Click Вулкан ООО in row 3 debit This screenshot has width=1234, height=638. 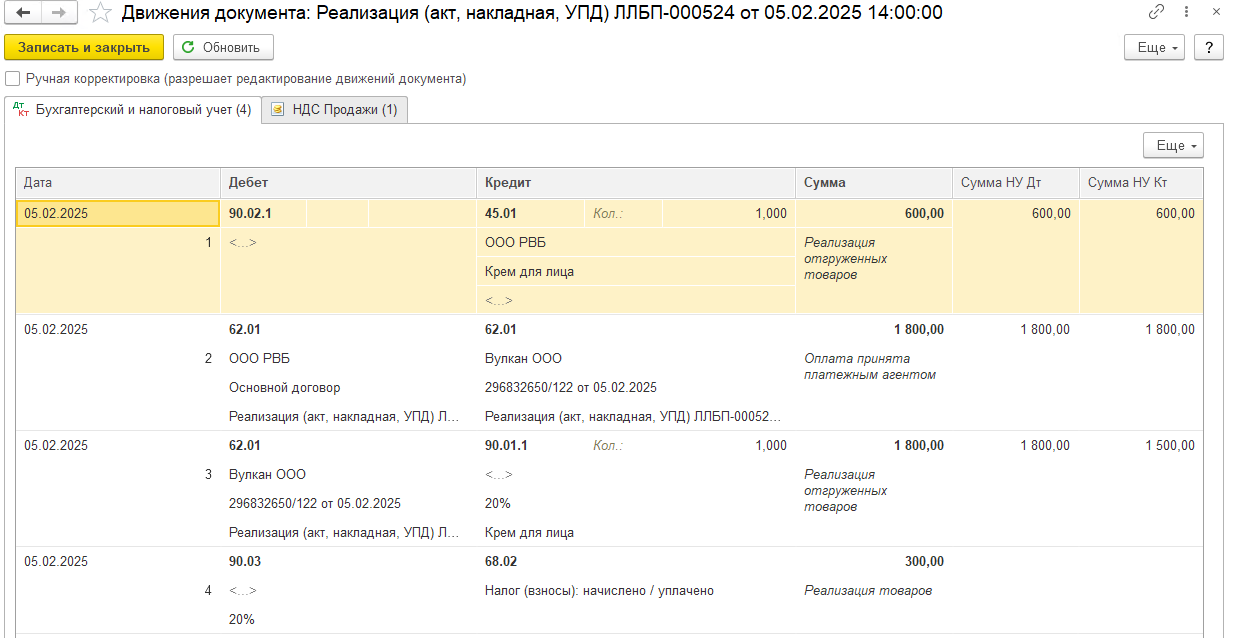(x=267, y=474)
